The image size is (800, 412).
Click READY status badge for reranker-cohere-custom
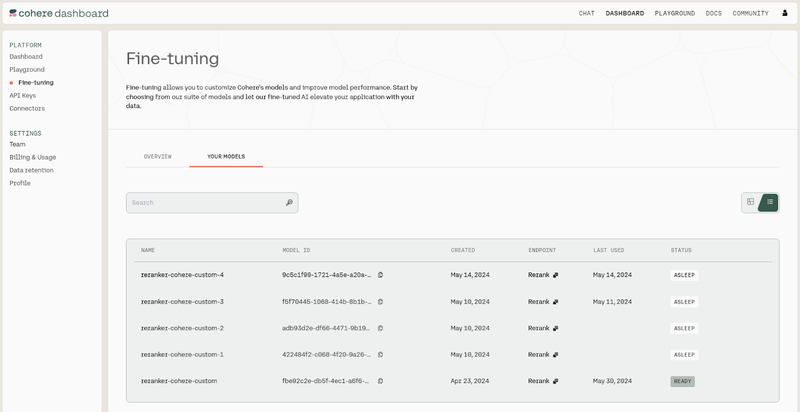click(x=682, y=381)
